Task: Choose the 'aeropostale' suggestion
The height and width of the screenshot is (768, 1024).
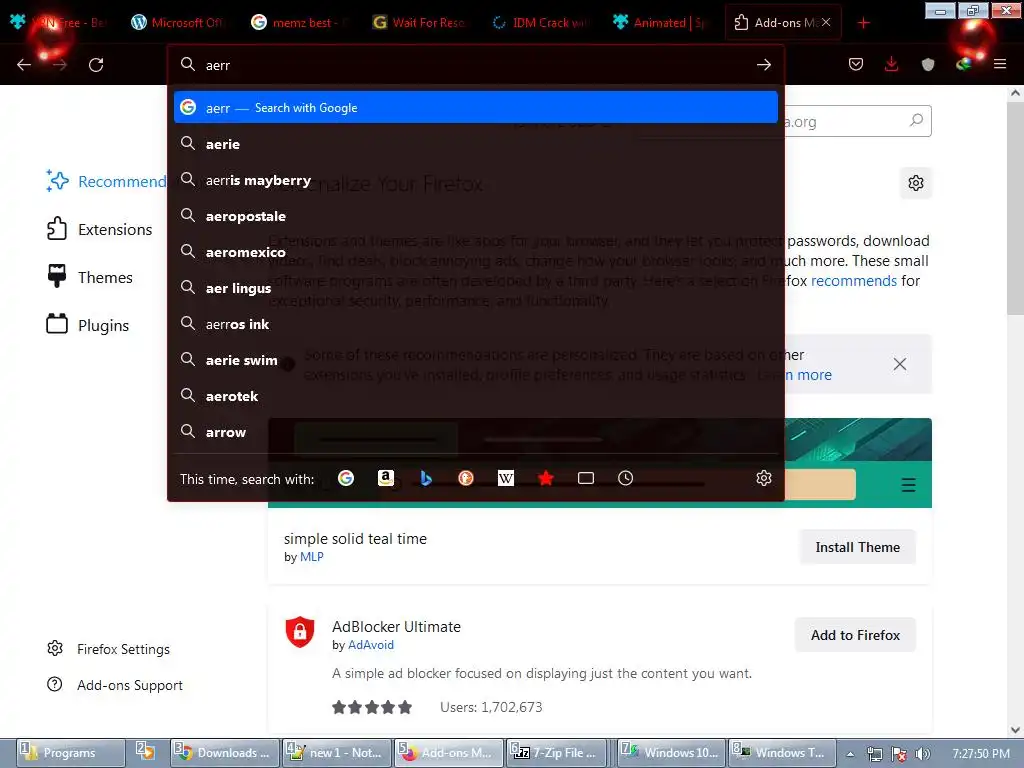Action: pos(475,216)
